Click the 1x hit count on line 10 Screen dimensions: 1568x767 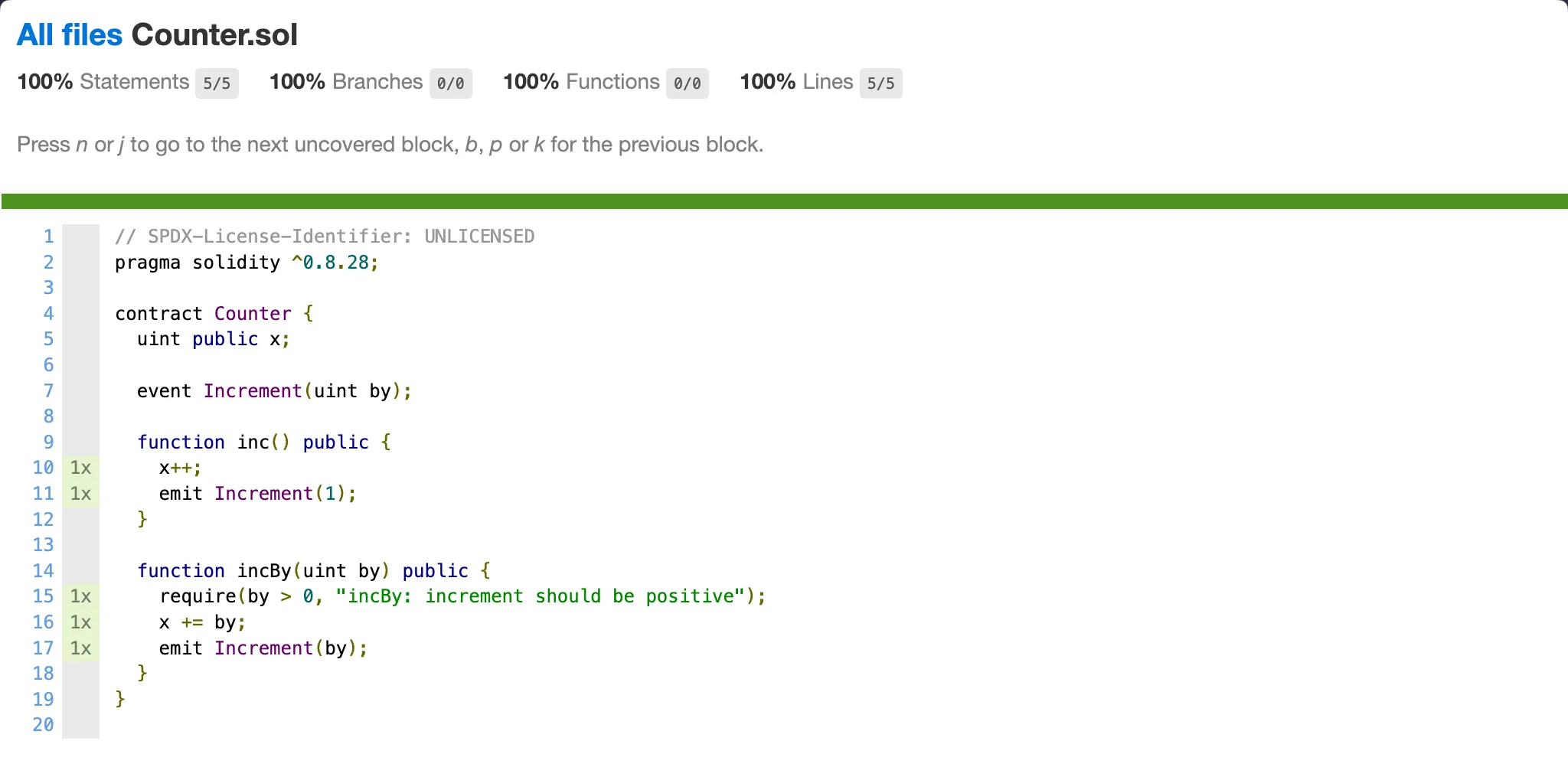pyautogui.click(x=80, y=468)
